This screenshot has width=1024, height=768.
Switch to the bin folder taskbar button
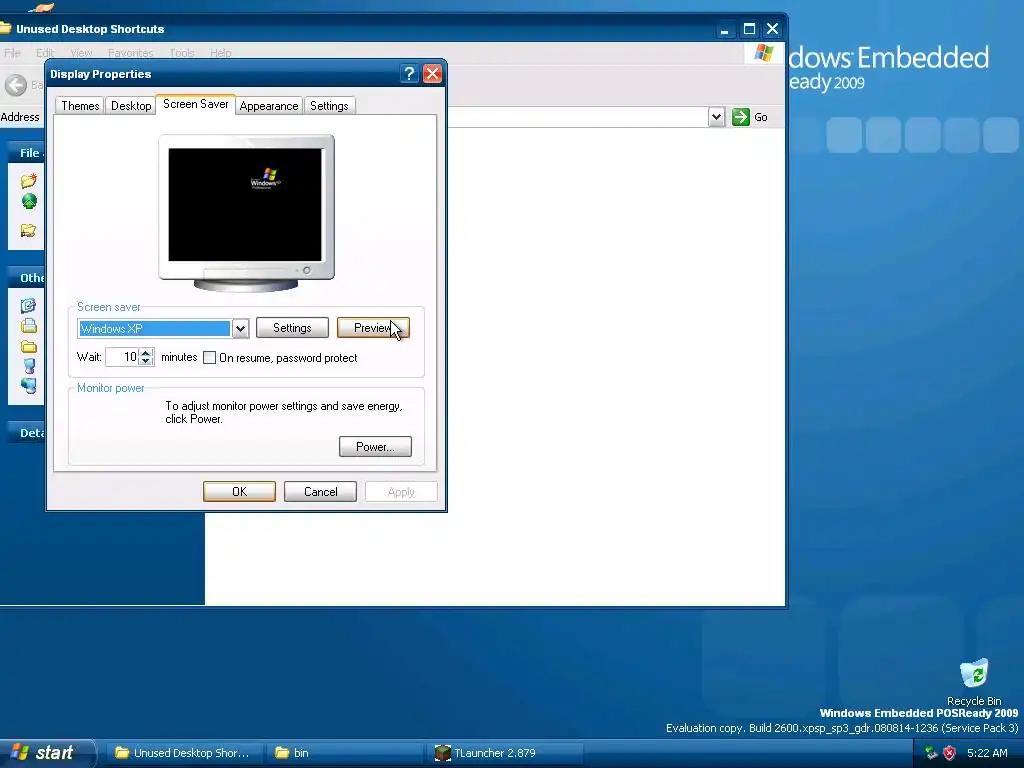[346, 753]
